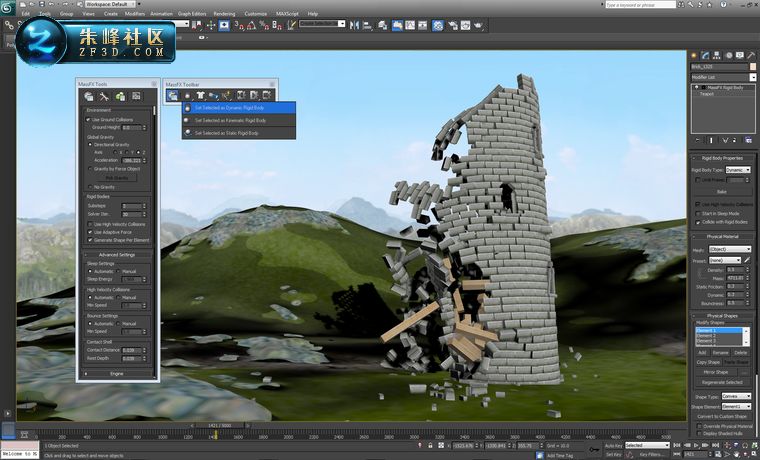Click the Regenerate Selected button
Viewport: 760px width, 460px height.
pos(722,382)
